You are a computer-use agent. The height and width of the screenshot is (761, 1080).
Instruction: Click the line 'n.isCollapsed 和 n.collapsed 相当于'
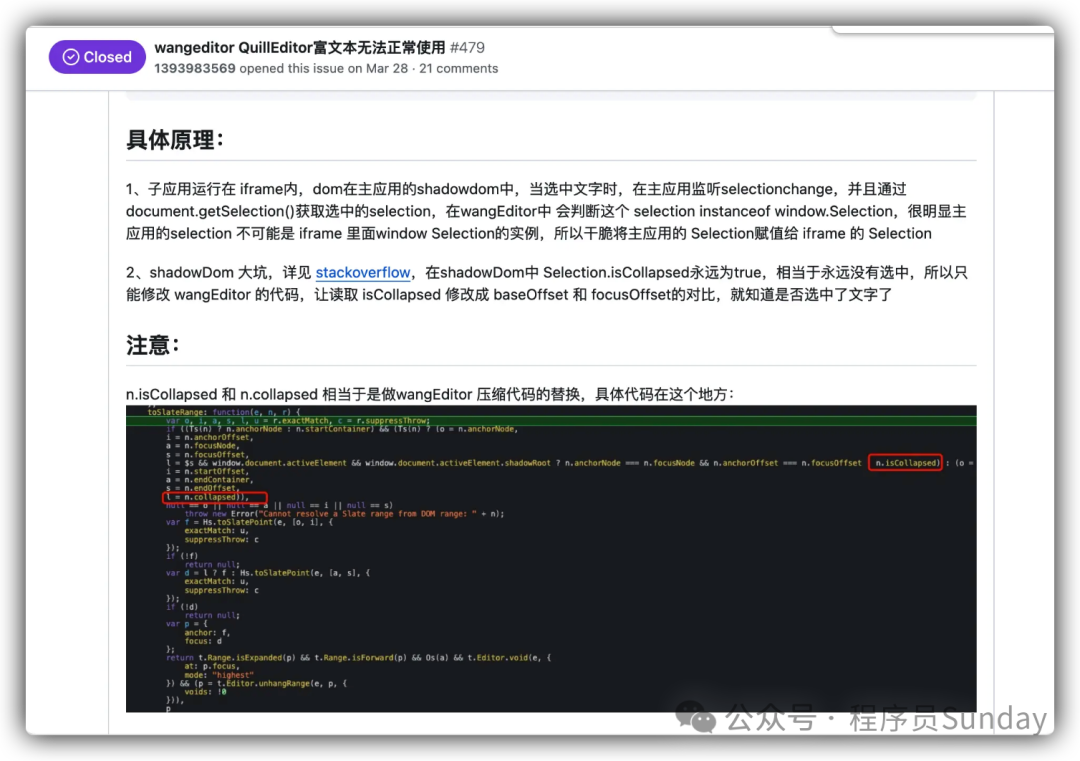coord(430,394)
